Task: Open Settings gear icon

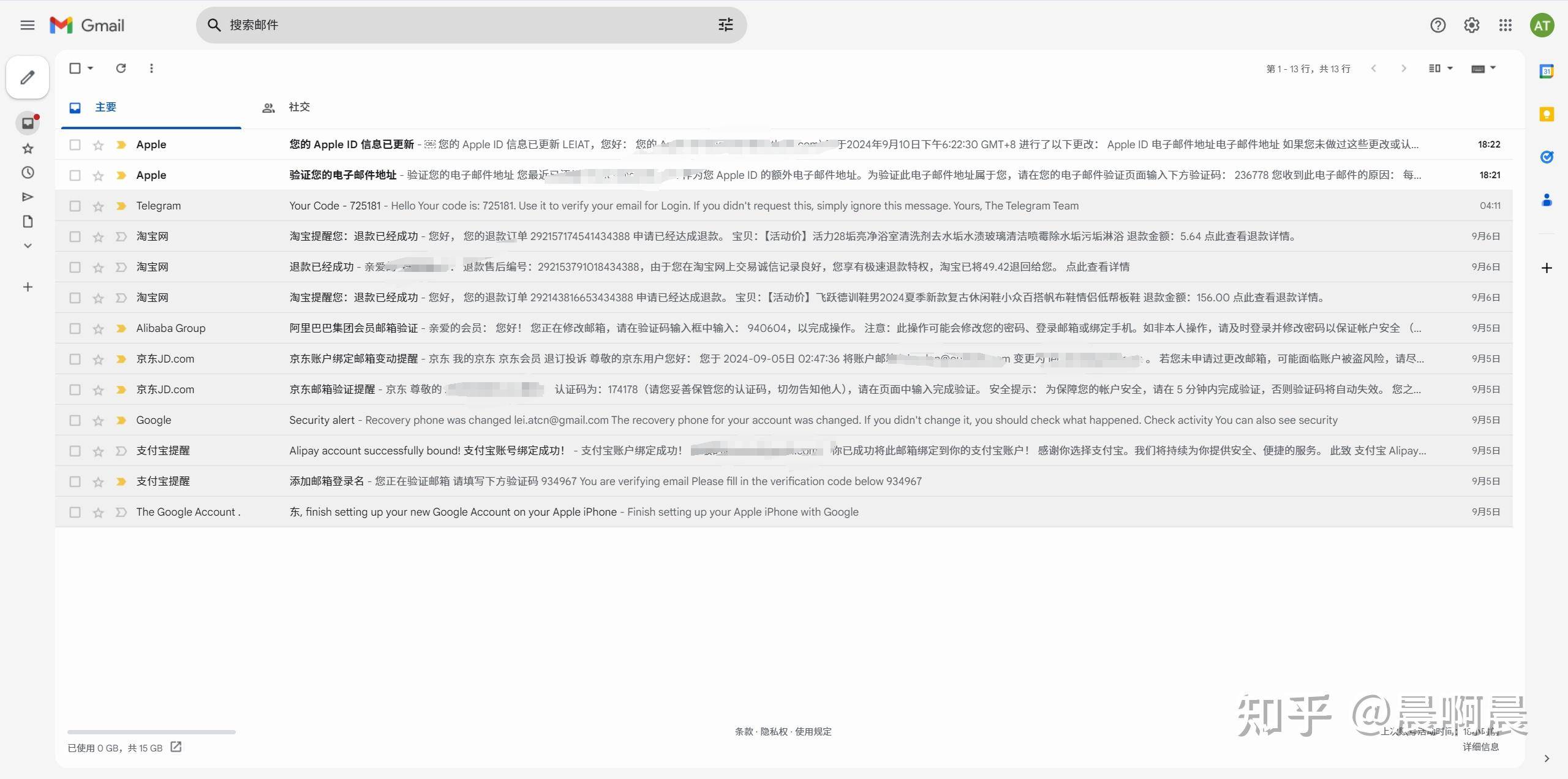Action: pos(1472,25)
